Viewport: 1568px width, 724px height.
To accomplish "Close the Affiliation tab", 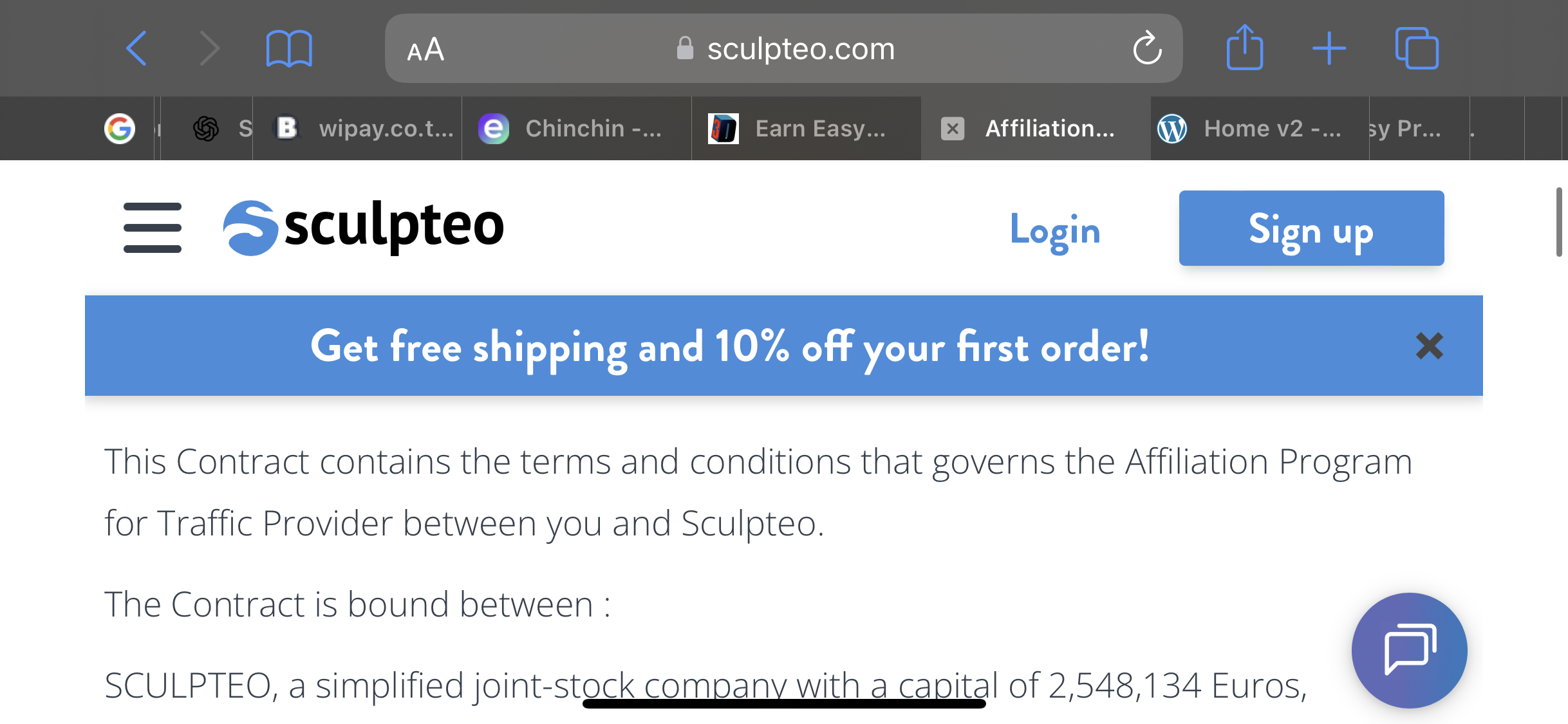I will [953, 129].
